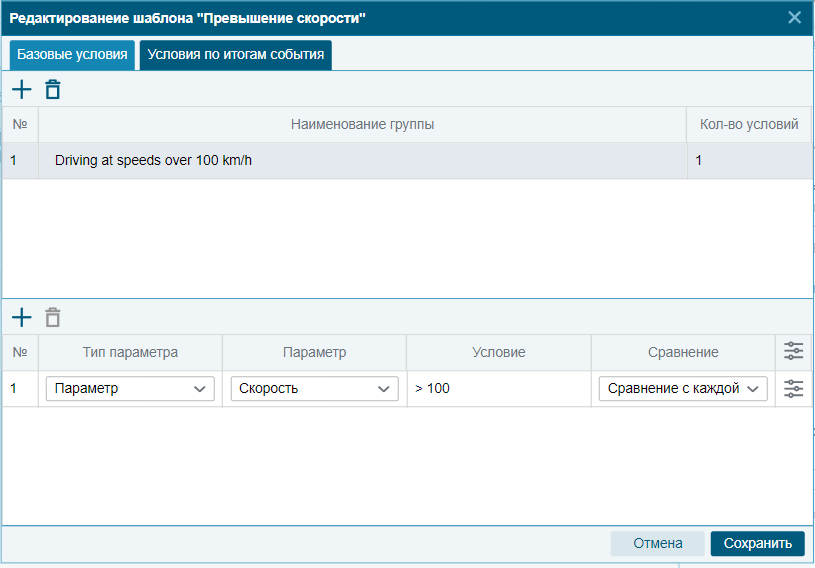Click the '> 100' condition field
The image size is (815, 568).
[x=498, y=389]
